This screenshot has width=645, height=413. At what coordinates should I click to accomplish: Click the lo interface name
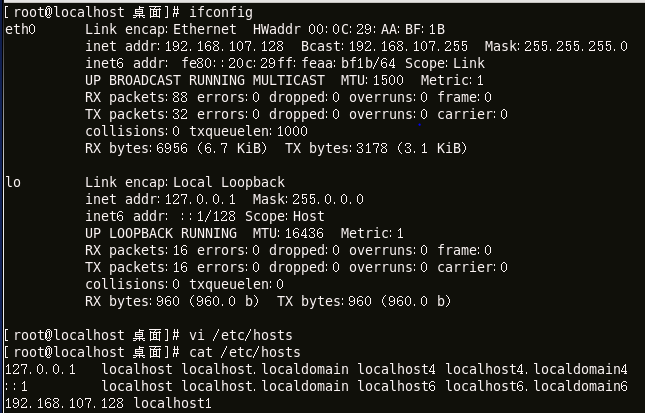(x=13, y=182)
